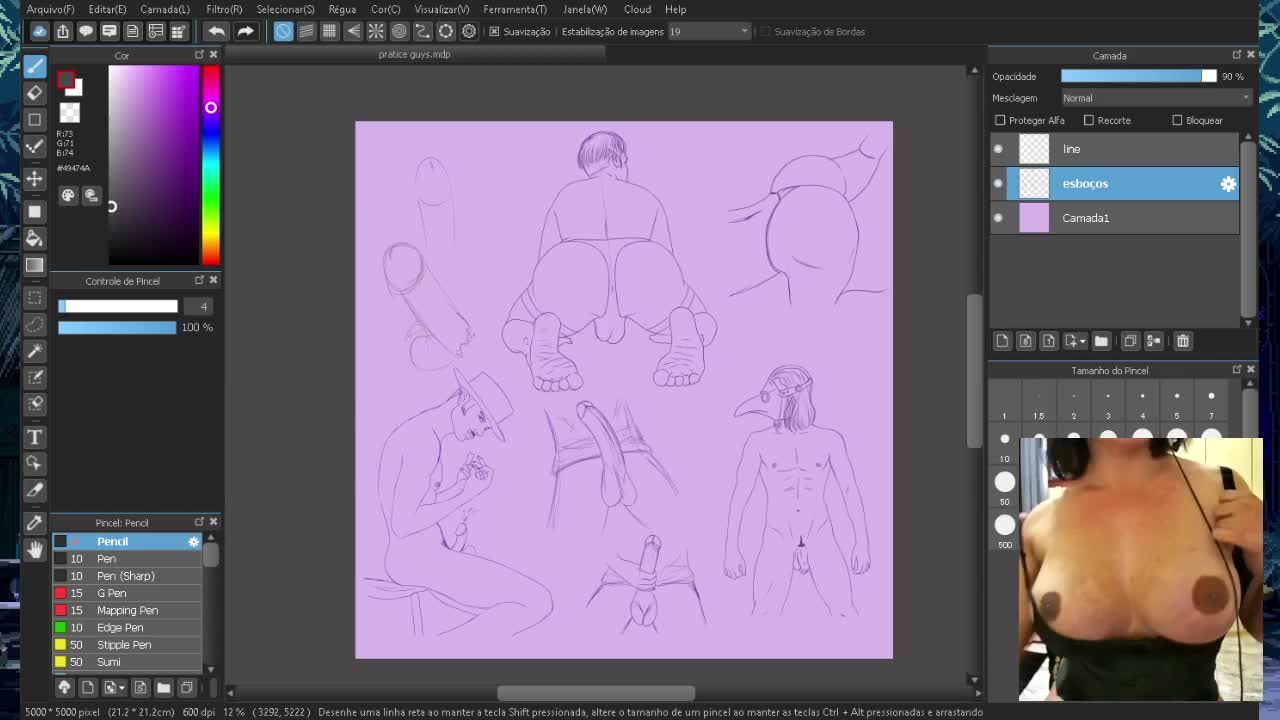
Task: Select the Magic Wand tool
Action: [x=34, y=350]
